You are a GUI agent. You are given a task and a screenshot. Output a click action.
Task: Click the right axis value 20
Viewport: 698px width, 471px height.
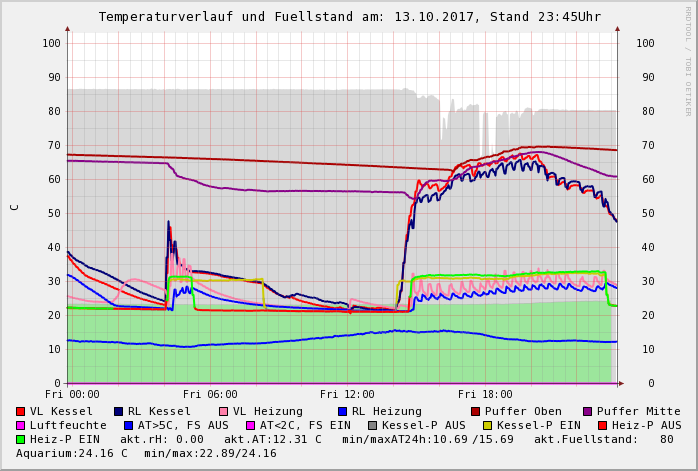(x=648, y=315)
